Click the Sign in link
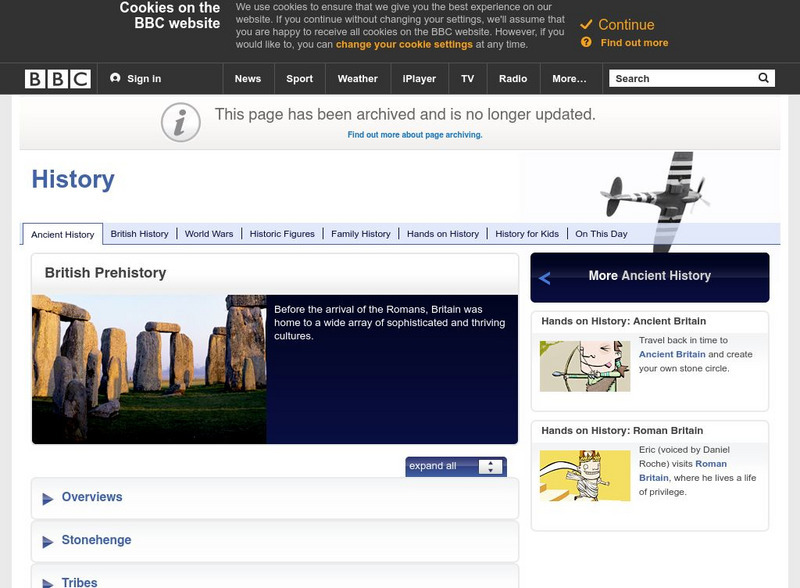800x588 pixels. pos(144,79)
